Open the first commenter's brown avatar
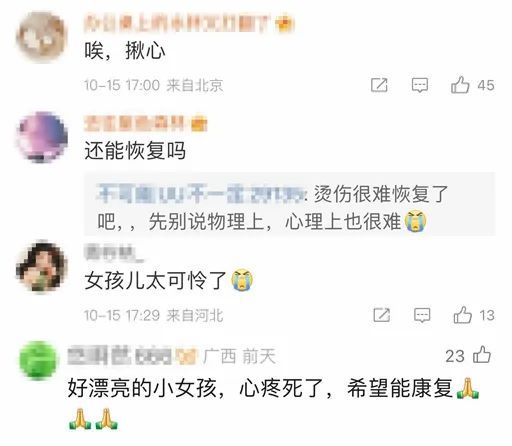Viewport: 512px width, 446px height. (42, 36)
